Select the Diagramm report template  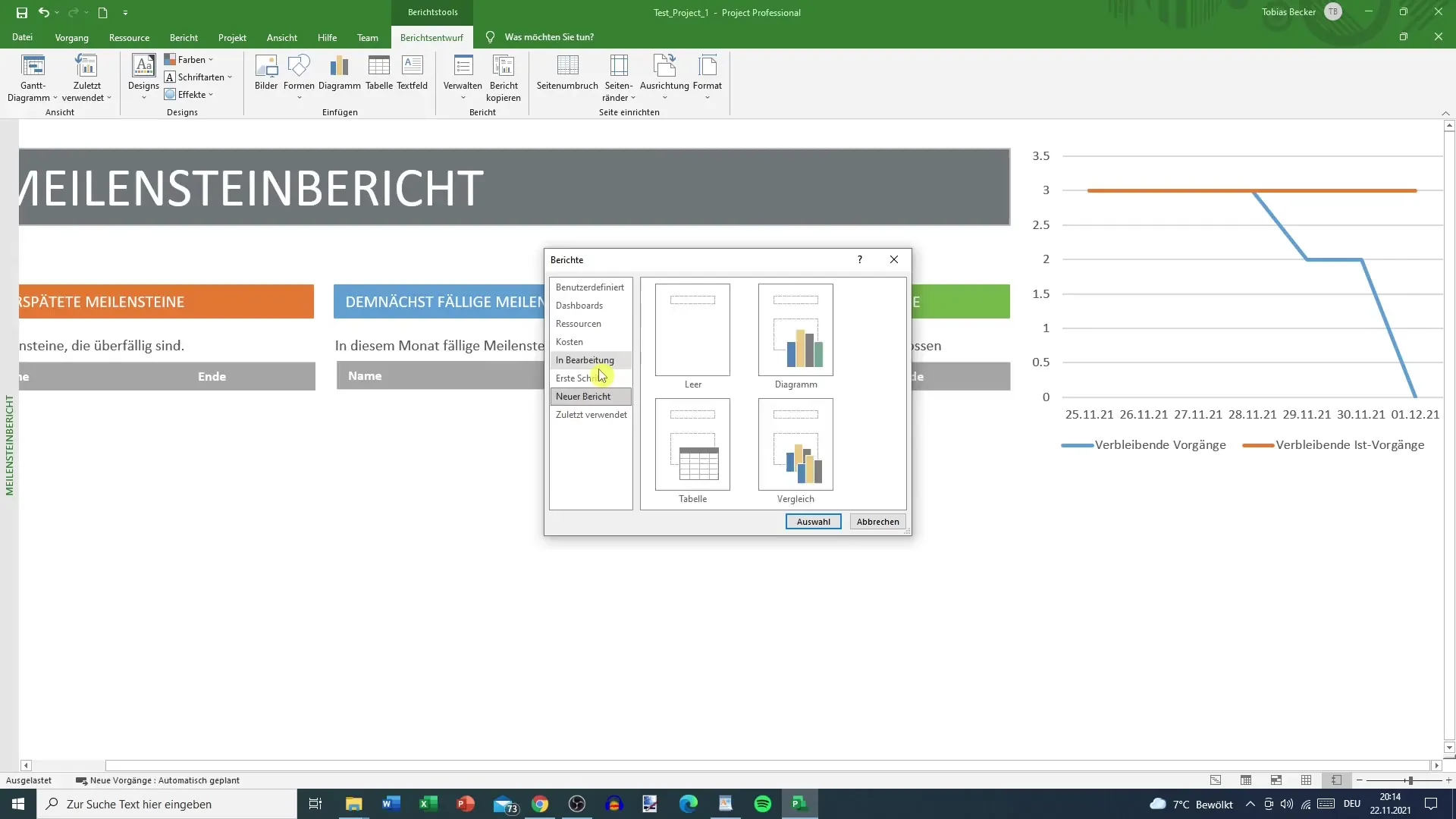point(795,336)
